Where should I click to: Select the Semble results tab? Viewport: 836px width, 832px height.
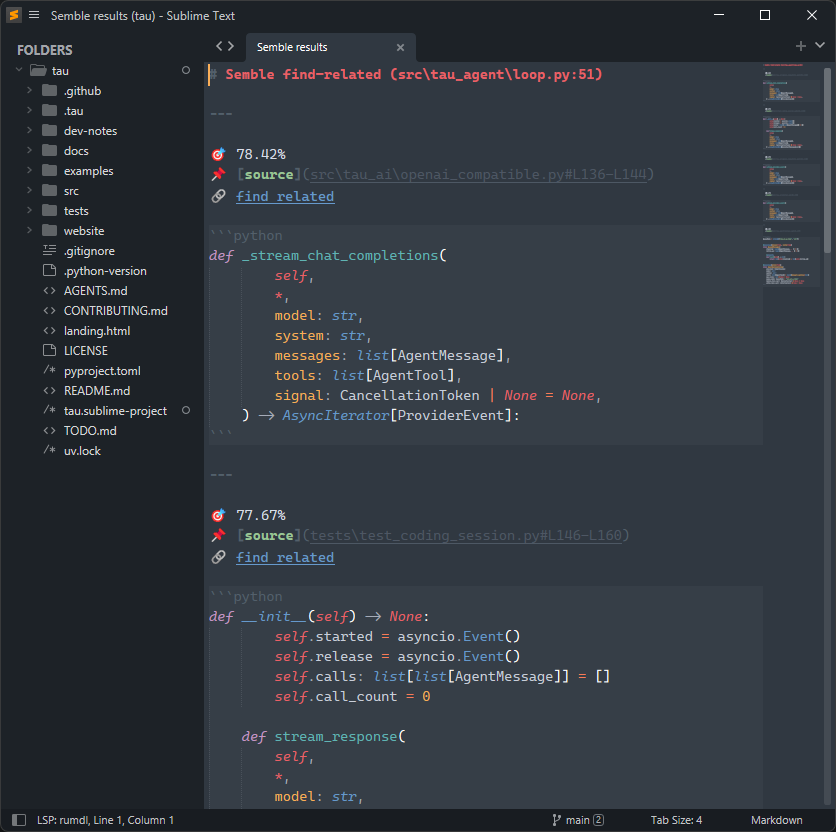(x=331, y=47)
